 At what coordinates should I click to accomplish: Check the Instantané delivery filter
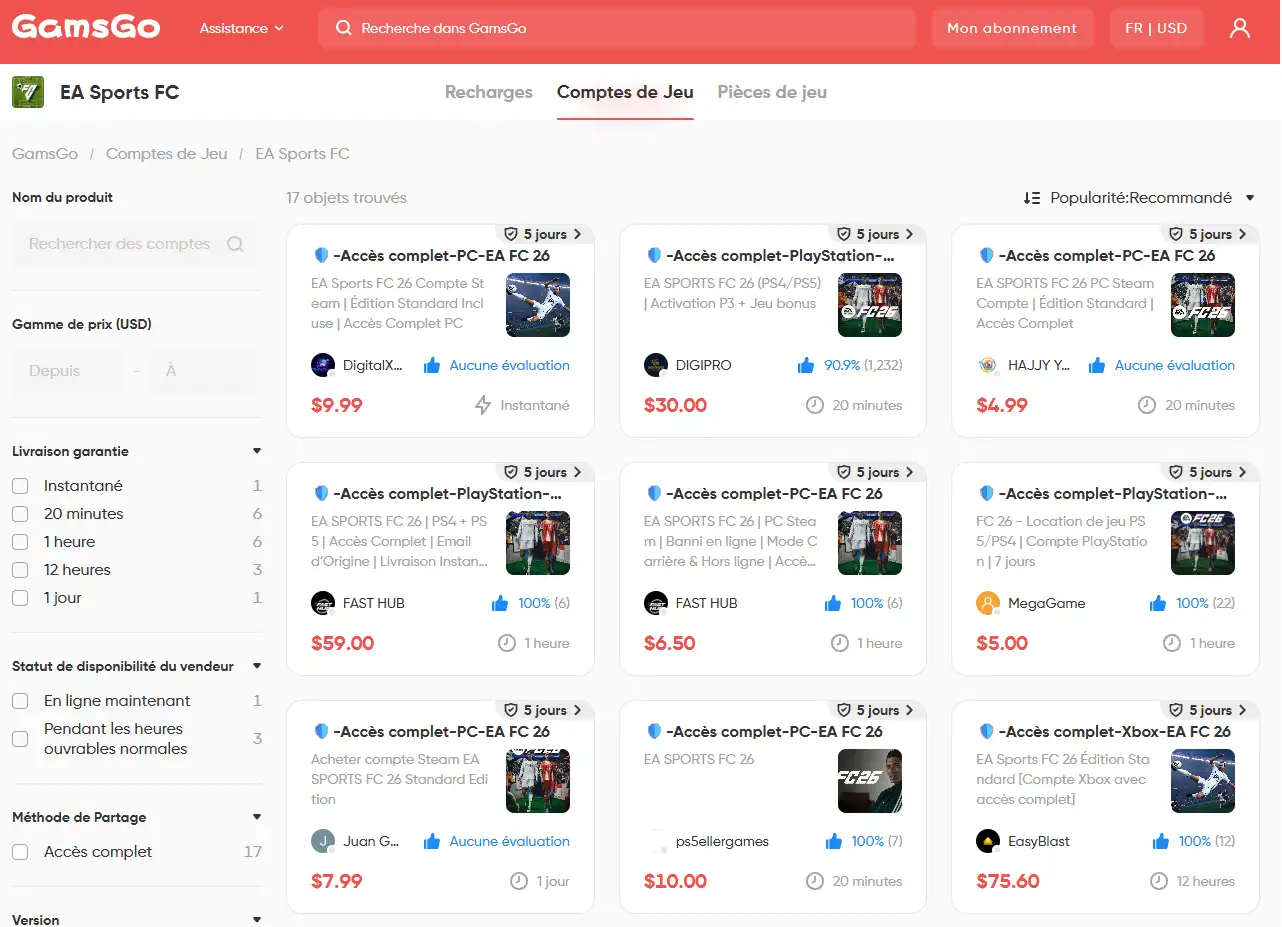(x=20, y=486)
